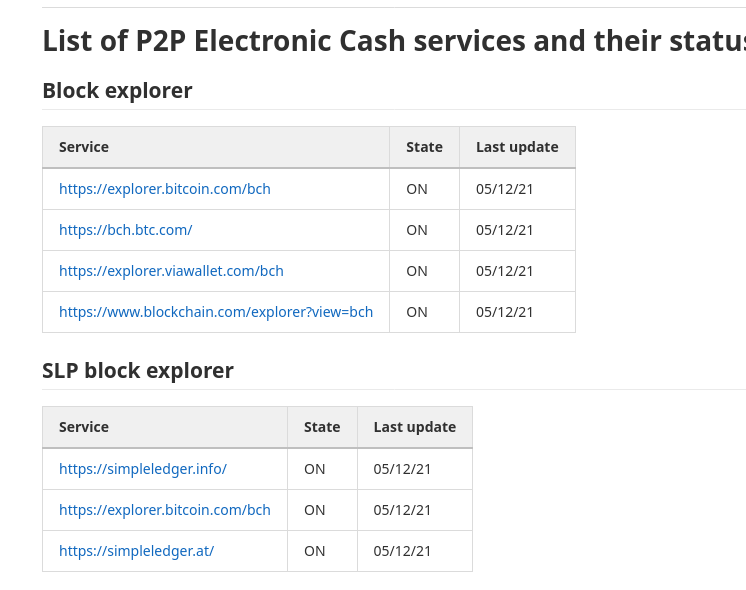Open explorer.bitcoin.com/bch link in Block explorer table
The image size is (746, 590).
pos(165,189)
